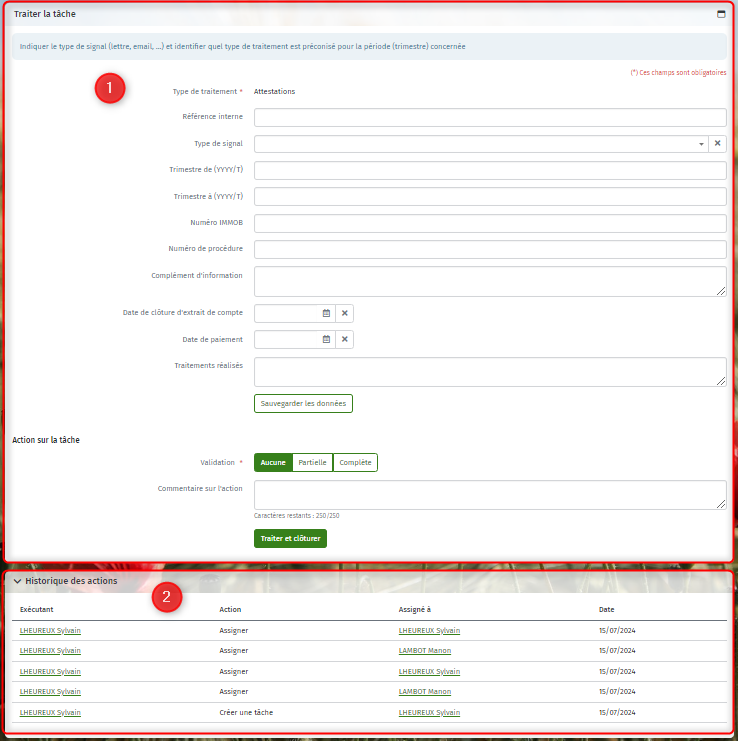Image resolution: width=738 pixels, height=741 pixels.
Task: Open LHEUREUX Sylvain assignee link in first history row
Action: (429, 631)
